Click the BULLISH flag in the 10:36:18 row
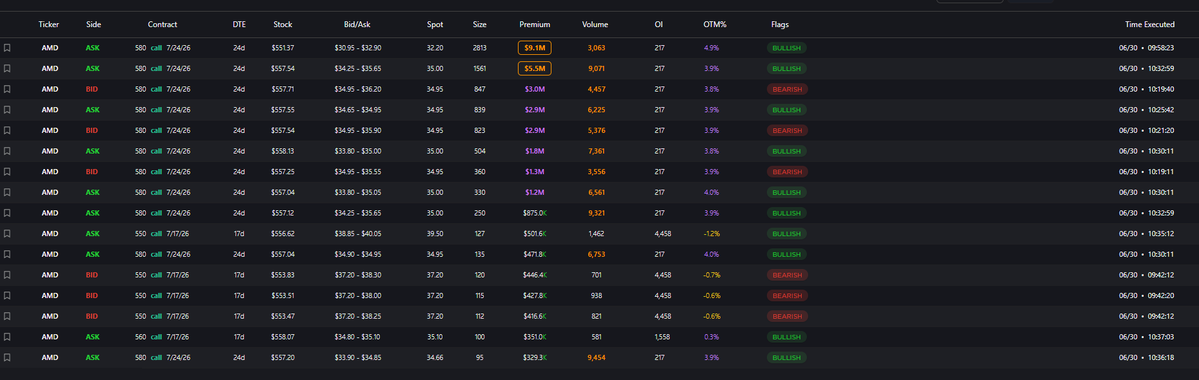Viewport: 1199px width, 380px height. point(787,357)
